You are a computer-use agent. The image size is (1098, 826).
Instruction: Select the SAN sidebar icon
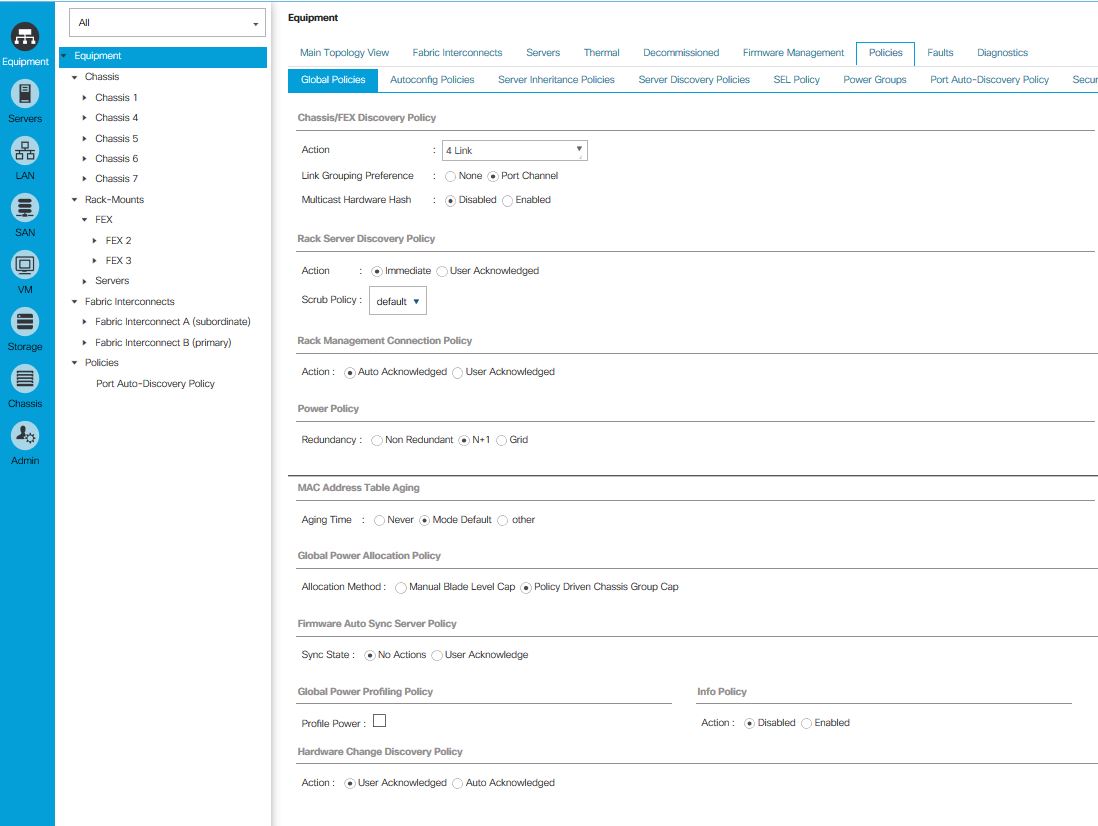point(25,210)
